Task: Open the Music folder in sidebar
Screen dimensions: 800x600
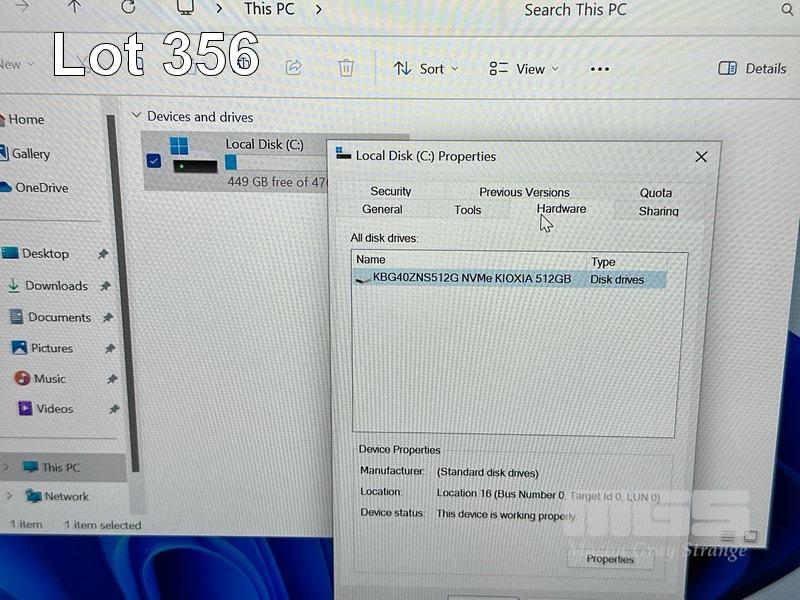Action: pyautogui.click(x=49, y=379)
